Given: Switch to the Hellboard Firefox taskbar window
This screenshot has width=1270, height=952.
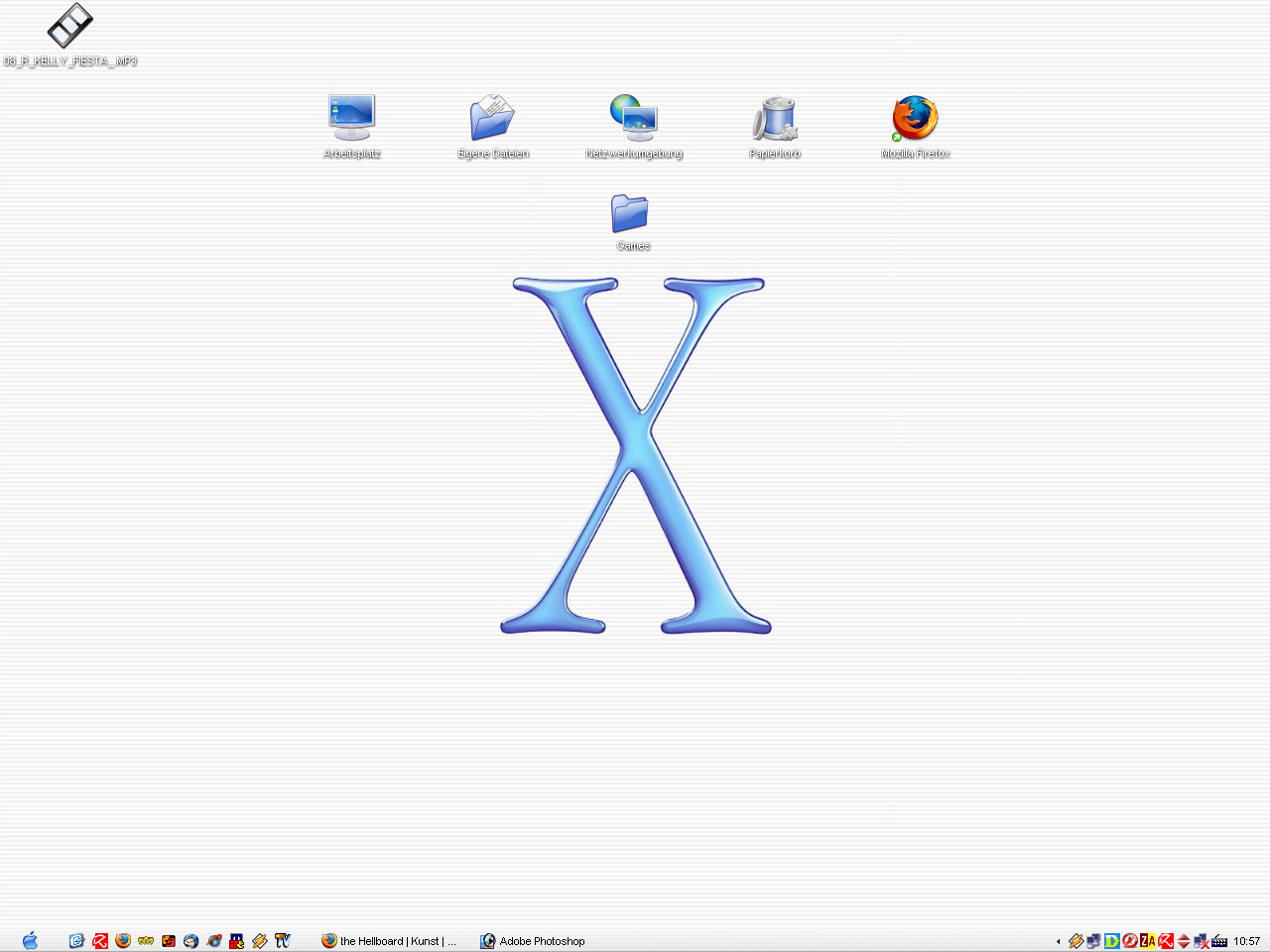Looking at the screenshot, I should pyautogui.click(x=389, y=941).
